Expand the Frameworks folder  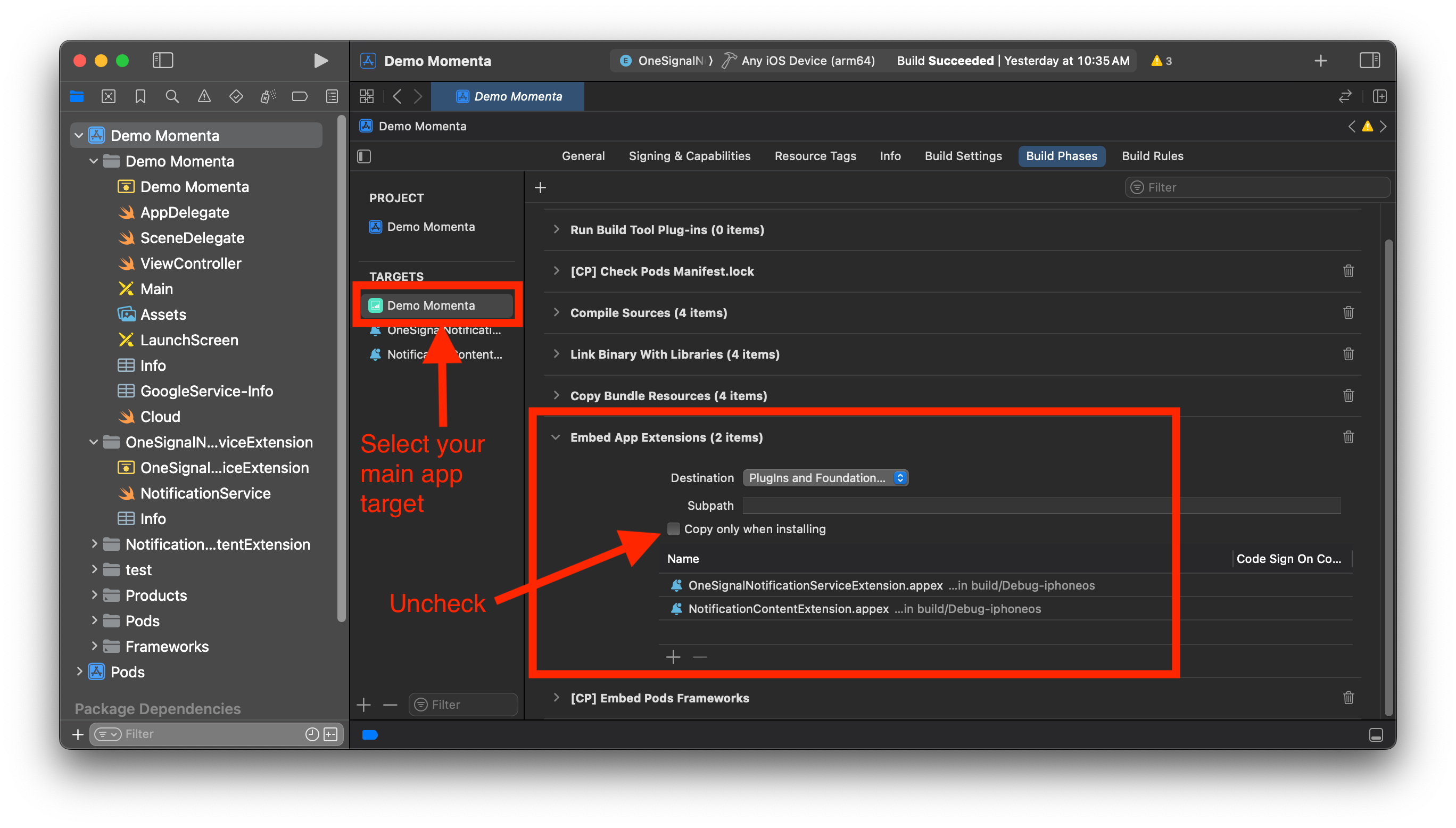(94, 647)
